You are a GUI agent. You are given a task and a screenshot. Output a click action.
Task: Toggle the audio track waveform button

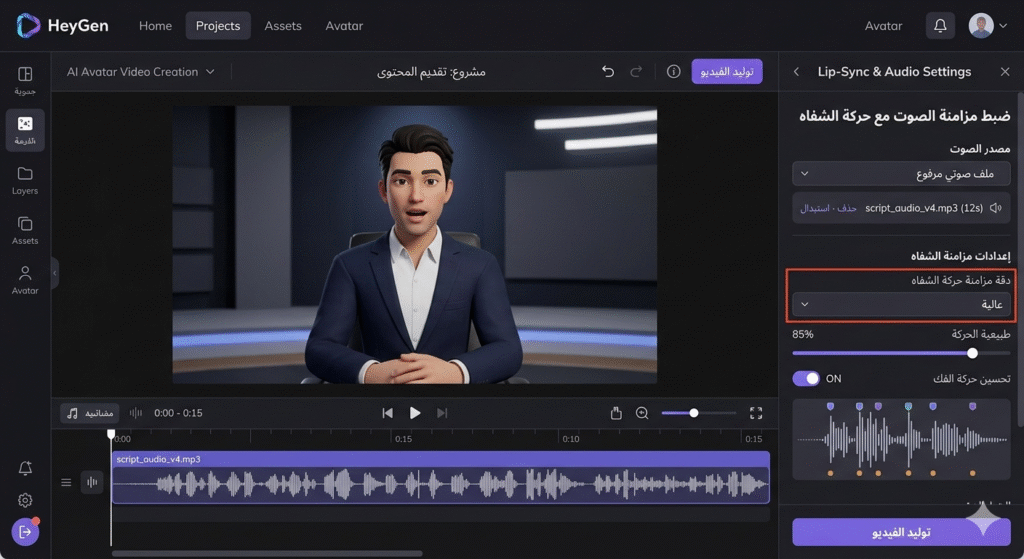(93, 483)
